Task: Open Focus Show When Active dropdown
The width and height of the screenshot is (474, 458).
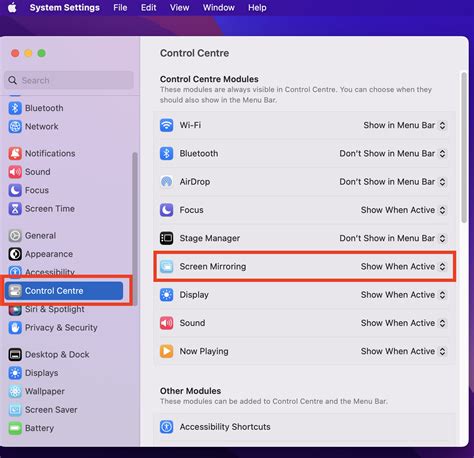Action: point(403,210)
